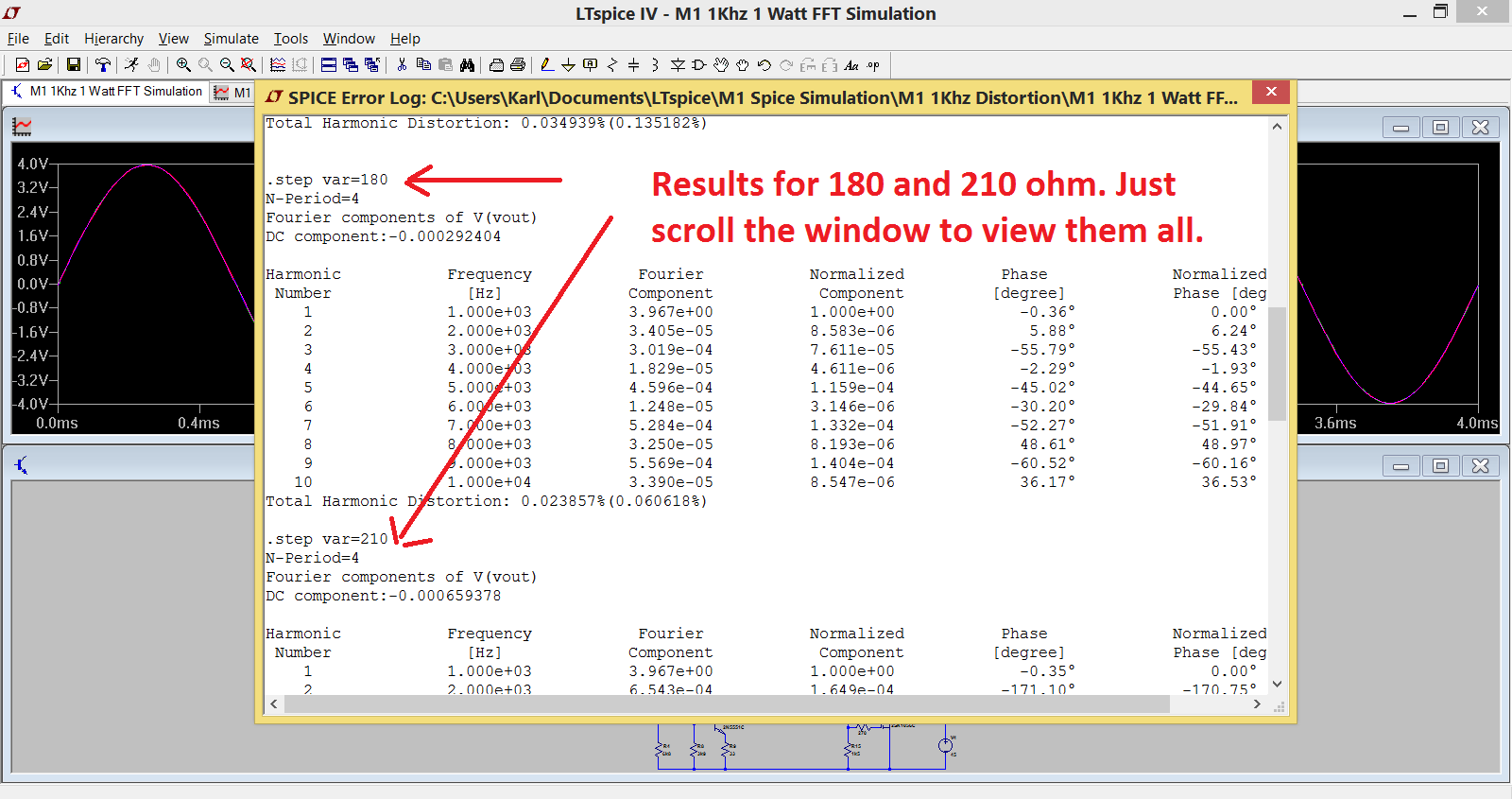Click 'Total Harmonic Distortion: 0.023857%' line
1512x799 pixels.
coord(486,501)
